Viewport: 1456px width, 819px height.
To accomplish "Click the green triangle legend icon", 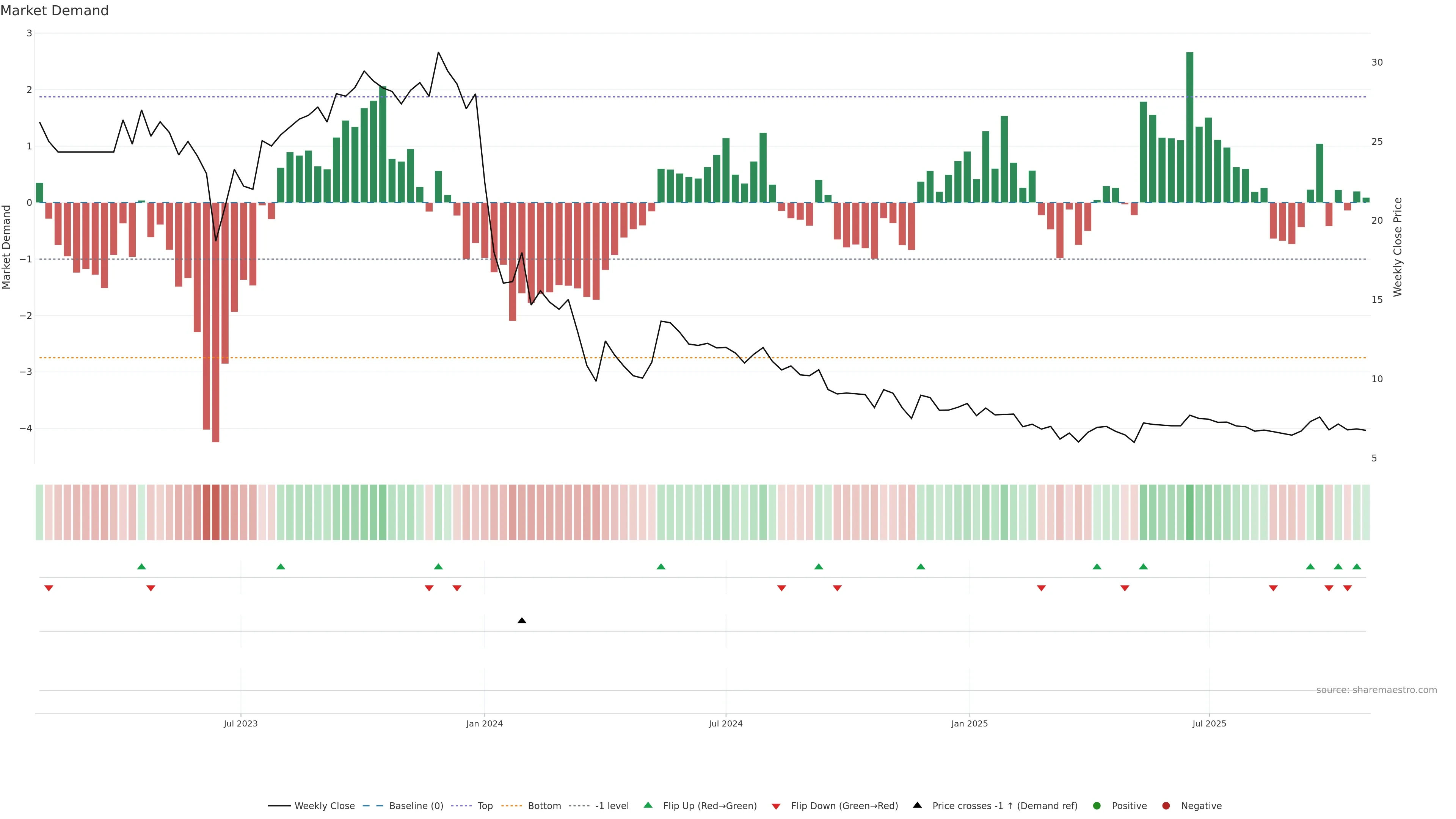I will (648, 805).
